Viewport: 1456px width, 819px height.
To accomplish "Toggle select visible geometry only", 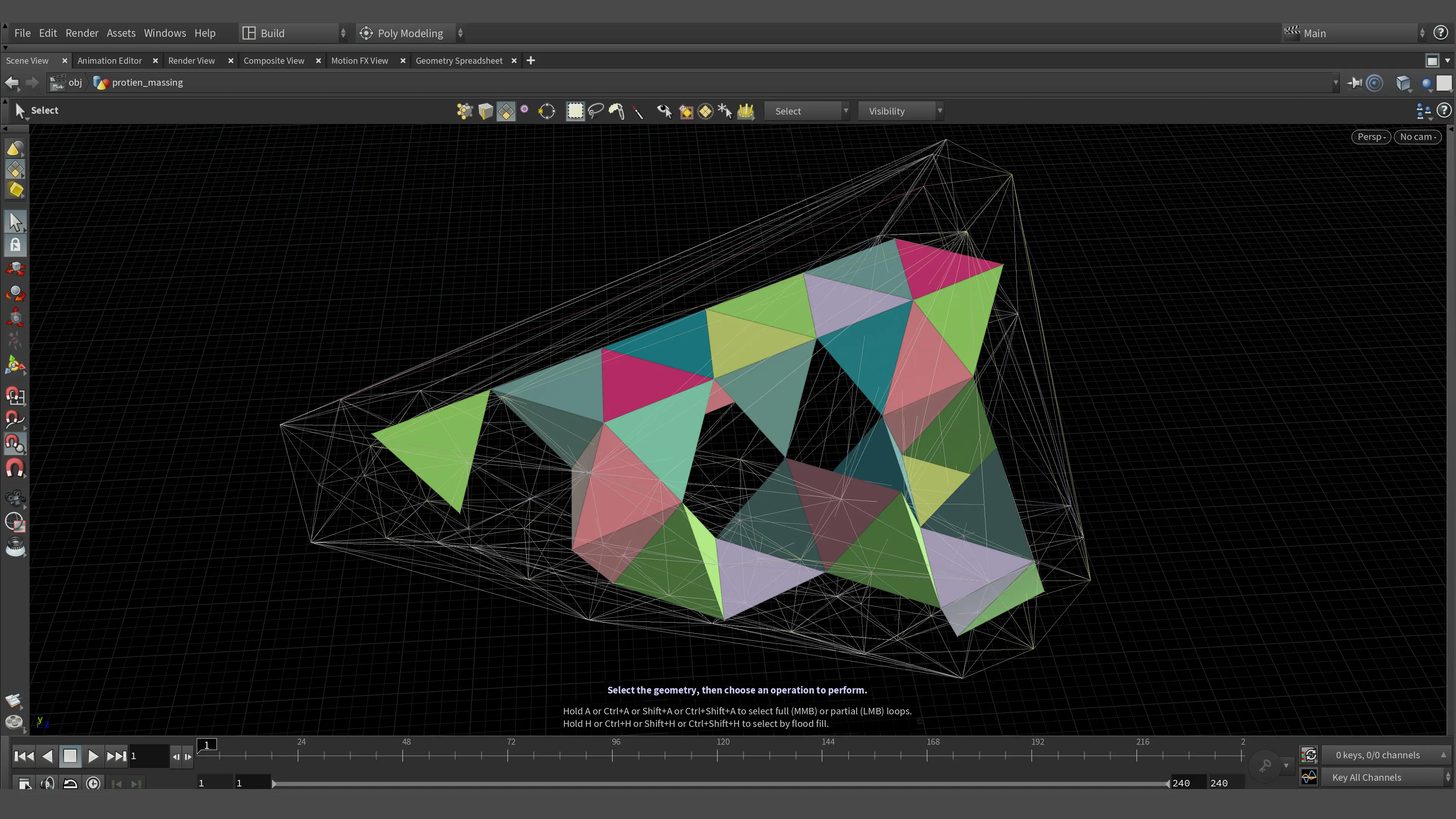I will (x=664, y=111).
